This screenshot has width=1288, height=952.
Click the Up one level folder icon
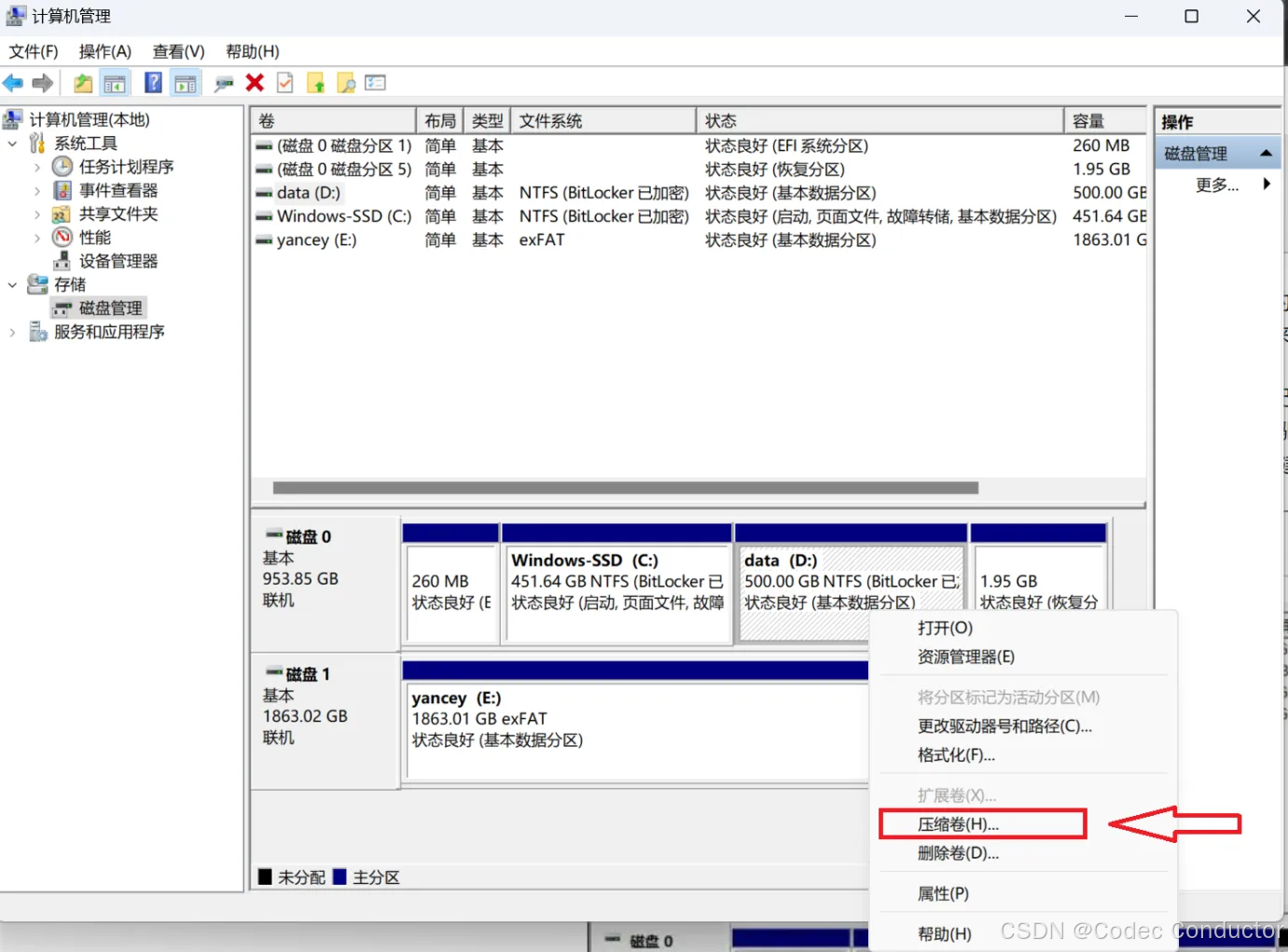(83, 83)
